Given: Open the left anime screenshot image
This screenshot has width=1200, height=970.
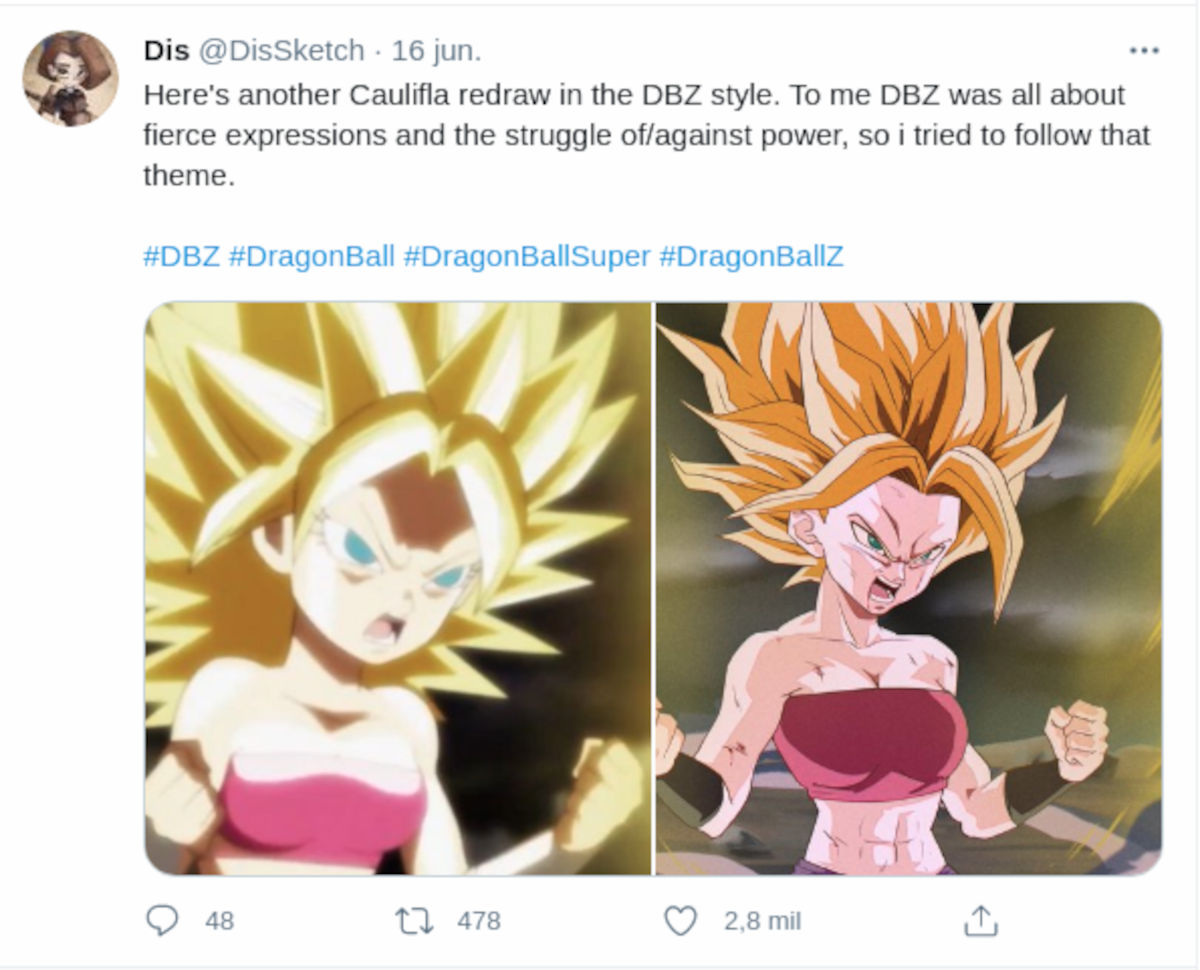Looking at the screenshot, I should [398, 588].
